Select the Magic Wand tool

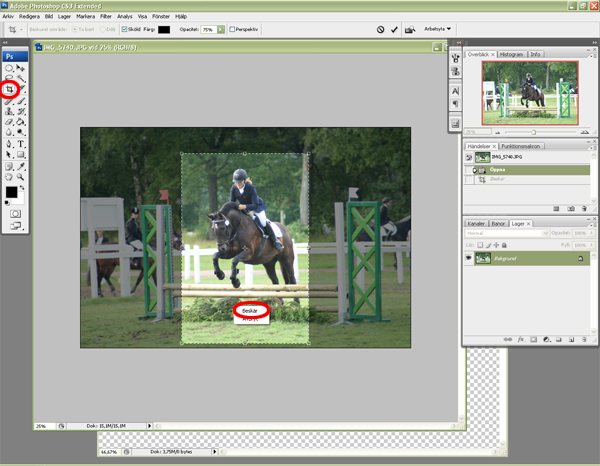pyautogui.click(x=21, y=79)
